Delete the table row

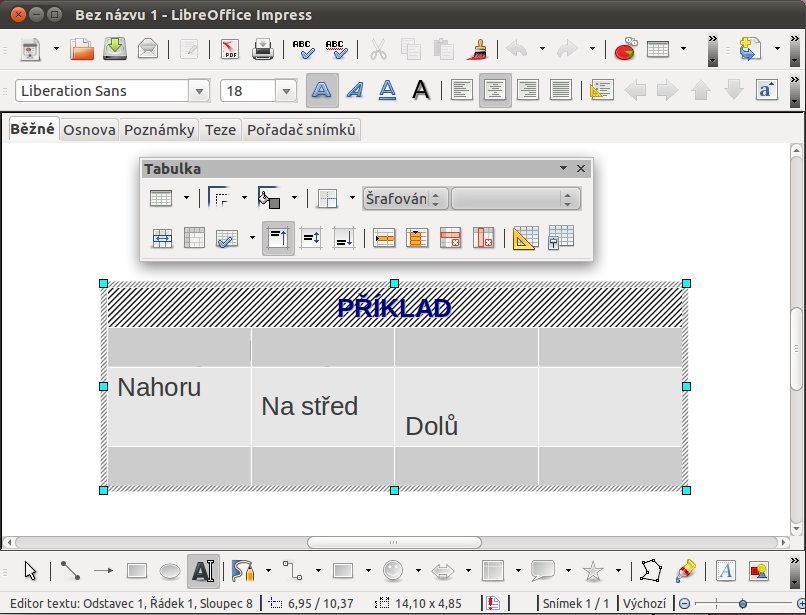click(450, 239)
